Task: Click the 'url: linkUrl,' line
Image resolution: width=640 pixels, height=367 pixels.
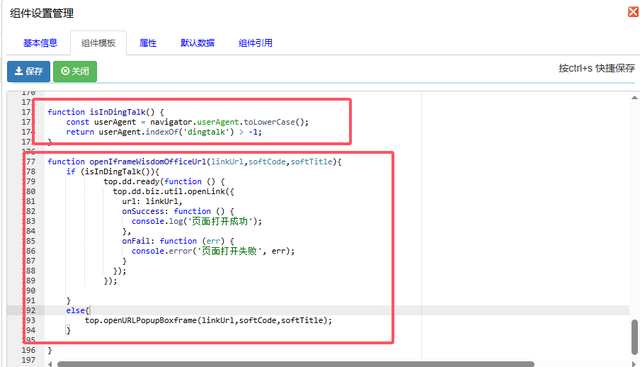Action: [152, 201]
